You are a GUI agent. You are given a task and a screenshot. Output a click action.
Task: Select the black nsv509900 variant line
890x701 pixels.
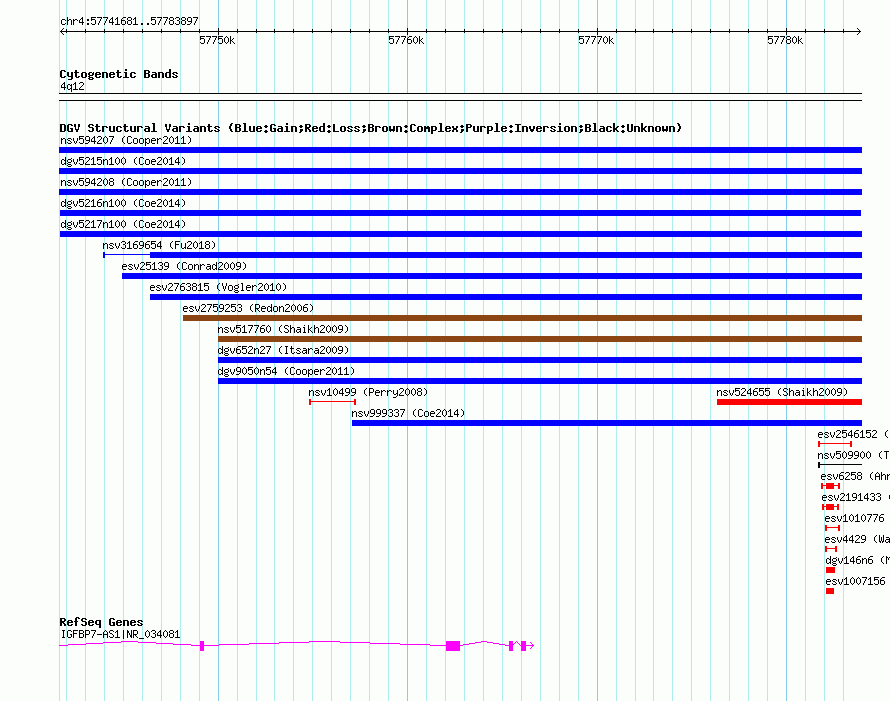click(839, 465)
